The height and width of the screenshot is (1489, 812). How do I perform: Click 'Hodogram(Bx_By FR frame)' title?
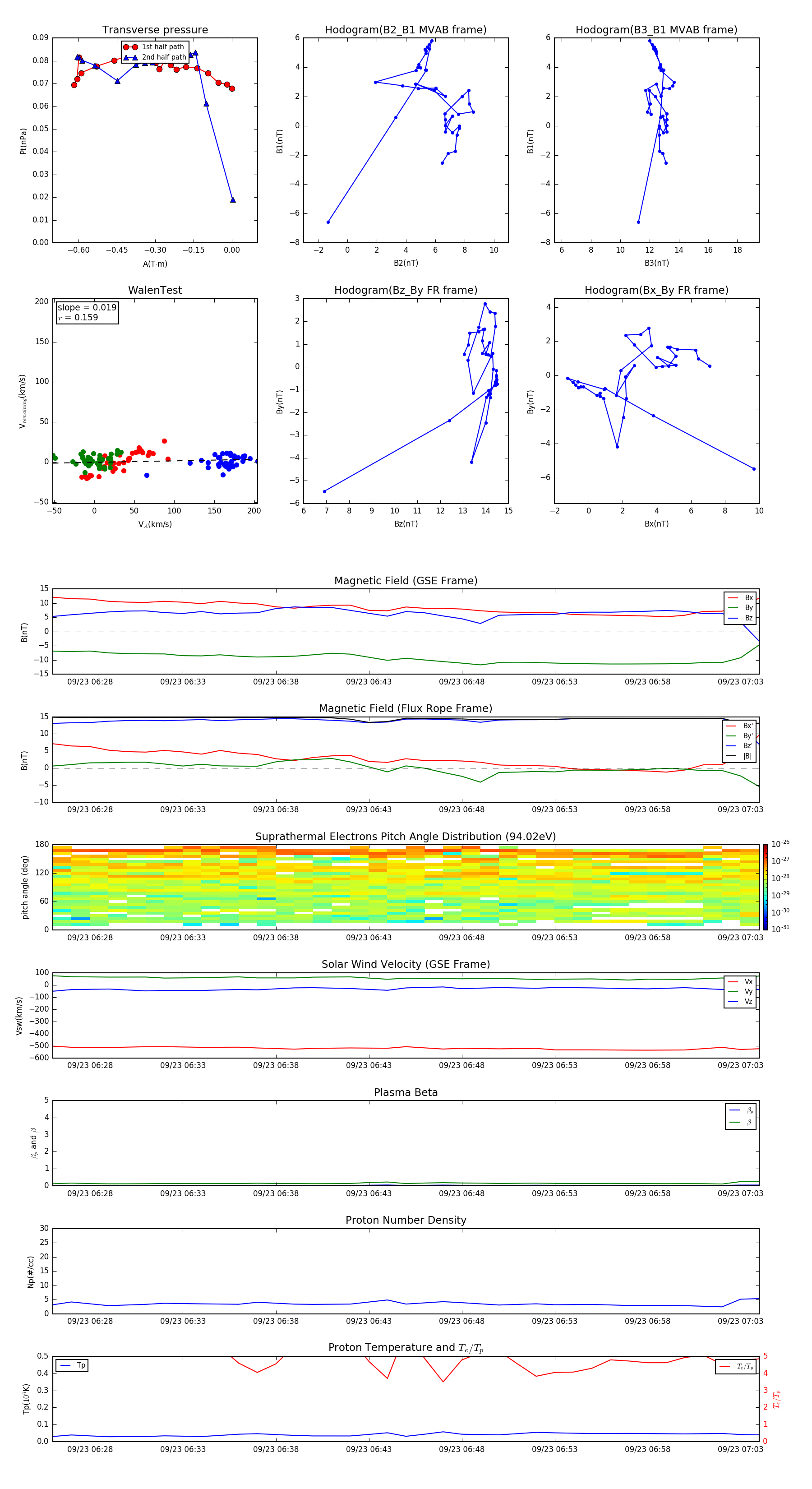[656, 290]
